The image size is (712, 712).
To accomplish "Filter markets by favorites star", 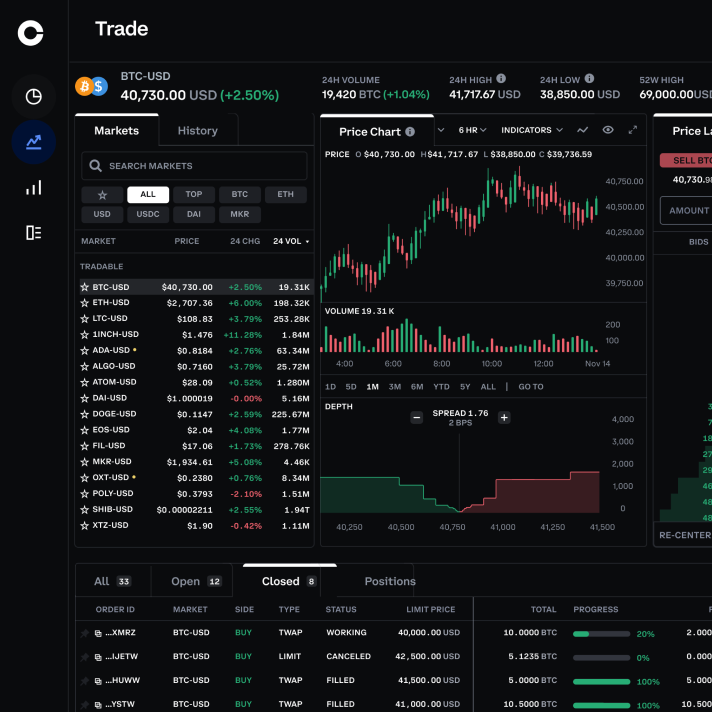I will point(102,195).
